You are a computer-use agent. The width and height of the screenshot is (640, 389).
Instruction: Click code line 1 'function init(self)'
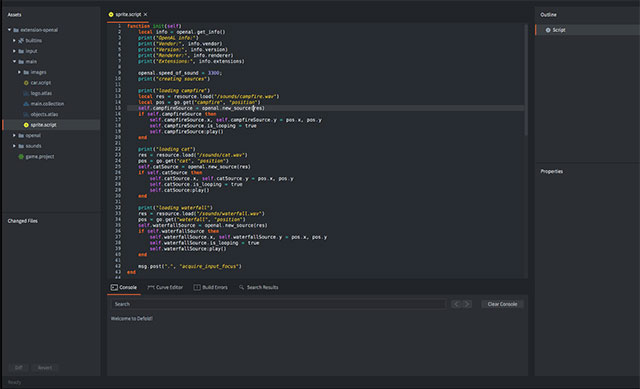(x=154, y=26)
